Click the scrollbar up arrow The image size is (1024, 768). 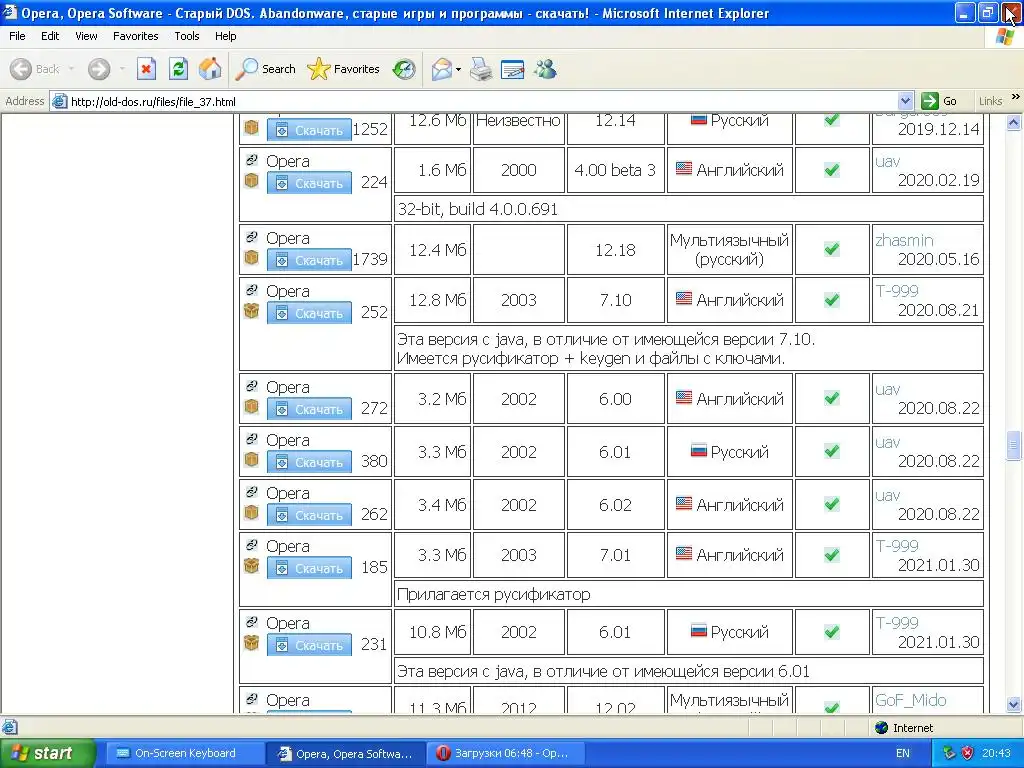[1014, 122]
